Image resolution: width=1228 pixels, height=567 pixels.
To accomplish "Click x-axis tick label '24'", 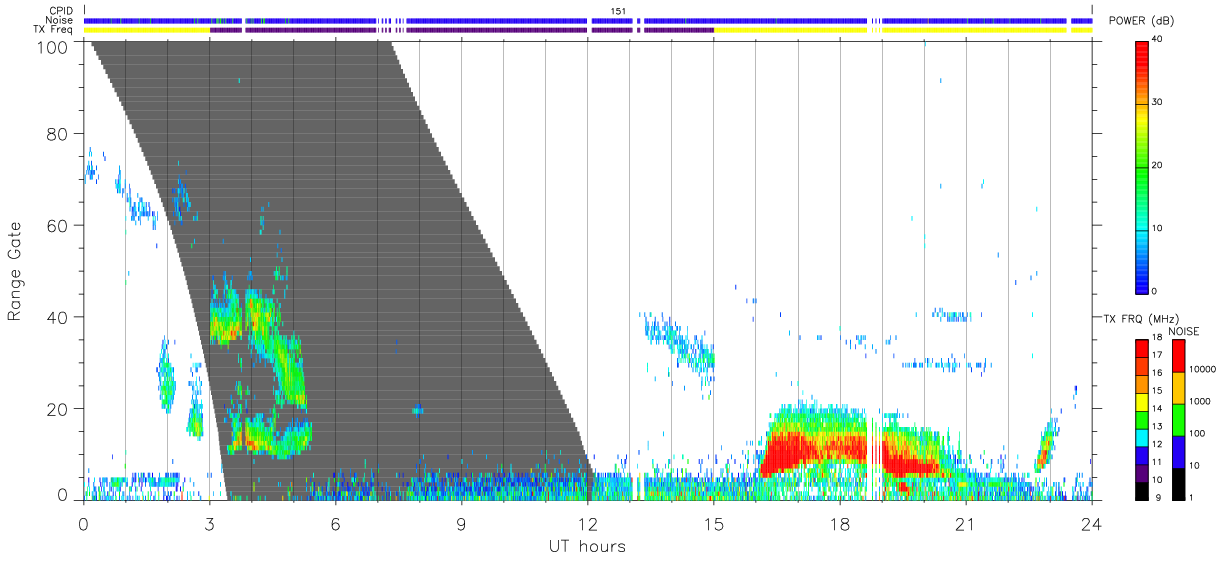I will [1092, 523].
